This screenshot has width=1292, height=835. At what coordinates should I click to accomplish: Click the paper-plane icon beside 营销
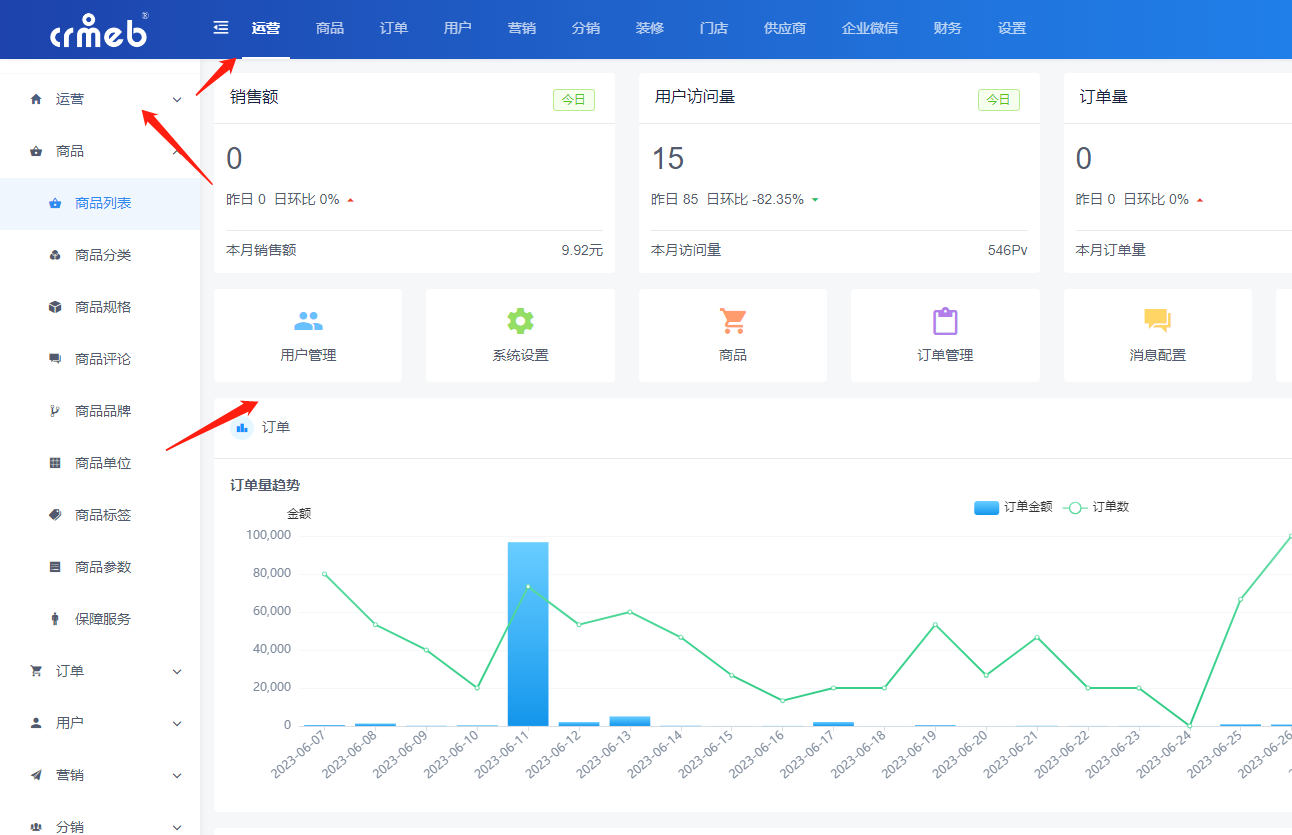(36, 775)
